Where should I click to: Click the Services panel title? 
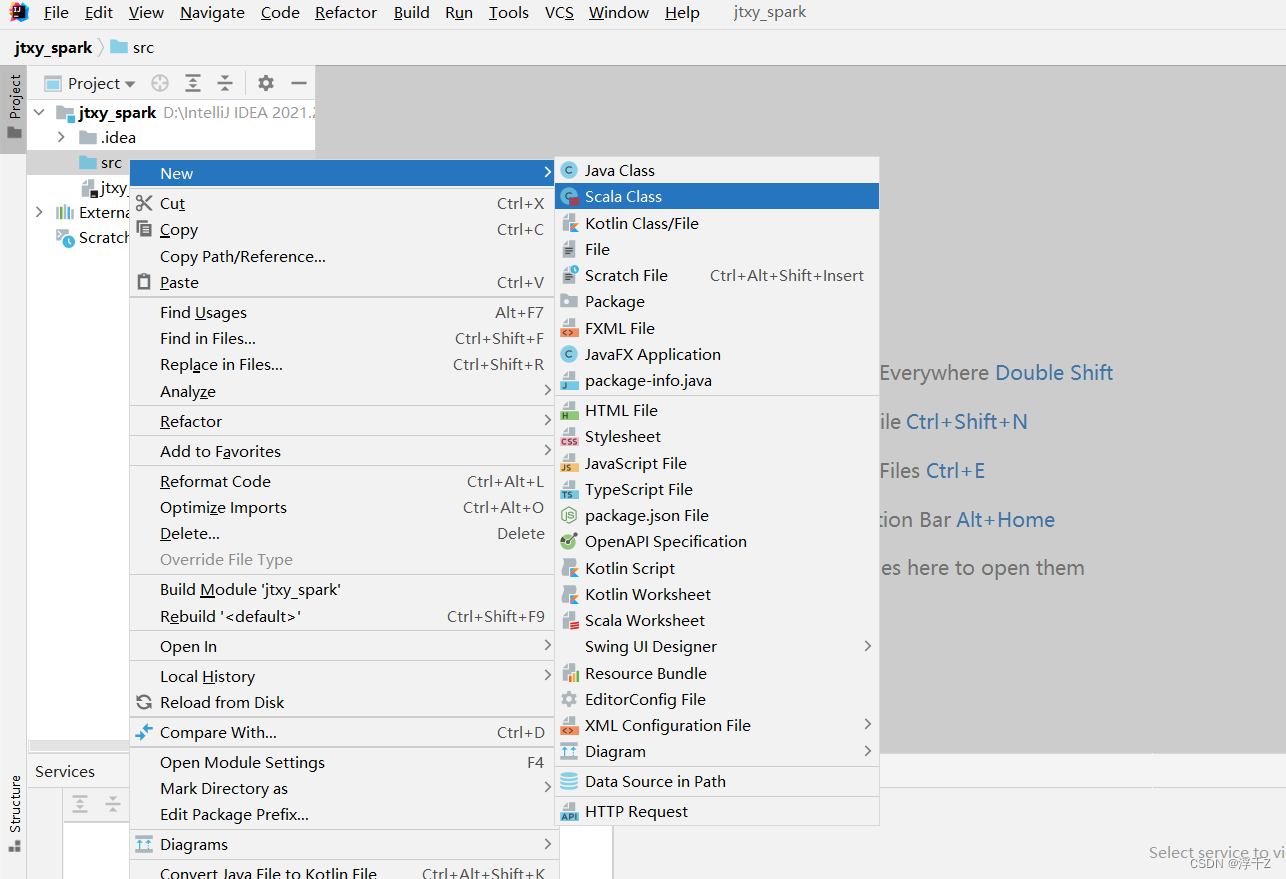click(65, 772)
